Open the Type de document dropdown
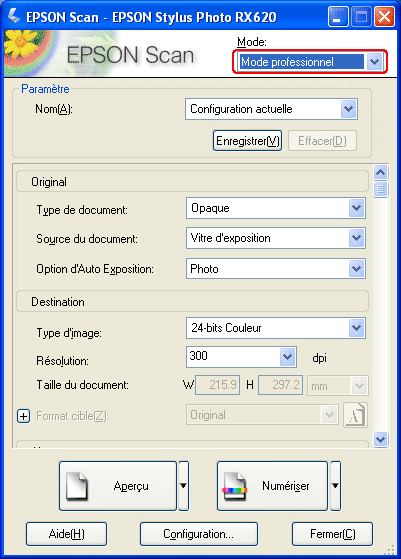The height and width of the screenshot is (559, 401). [x=276, y=208]
